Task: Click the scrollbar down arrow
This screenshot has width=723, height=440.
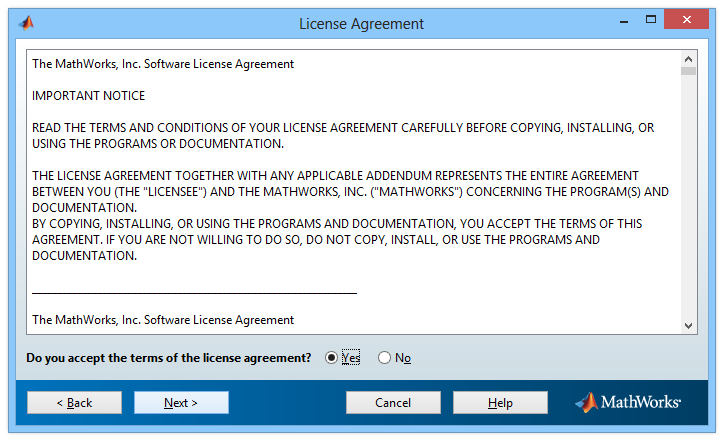Action: coord(688,326)
